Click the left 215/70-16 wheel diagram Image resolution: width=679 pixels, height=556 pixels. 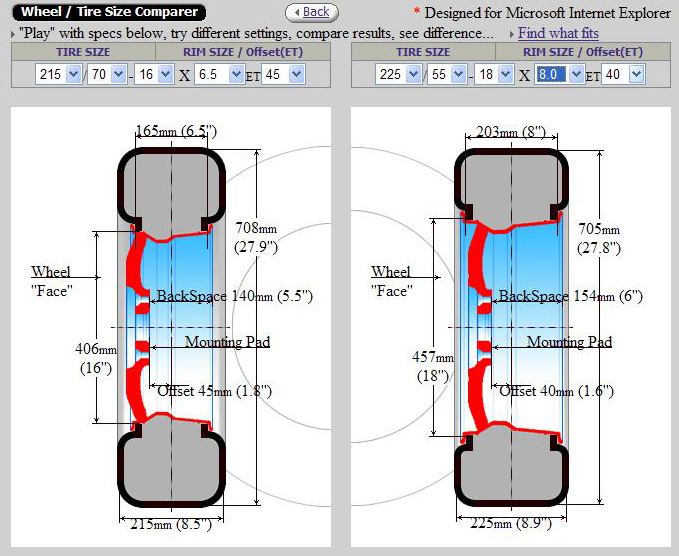170,330
